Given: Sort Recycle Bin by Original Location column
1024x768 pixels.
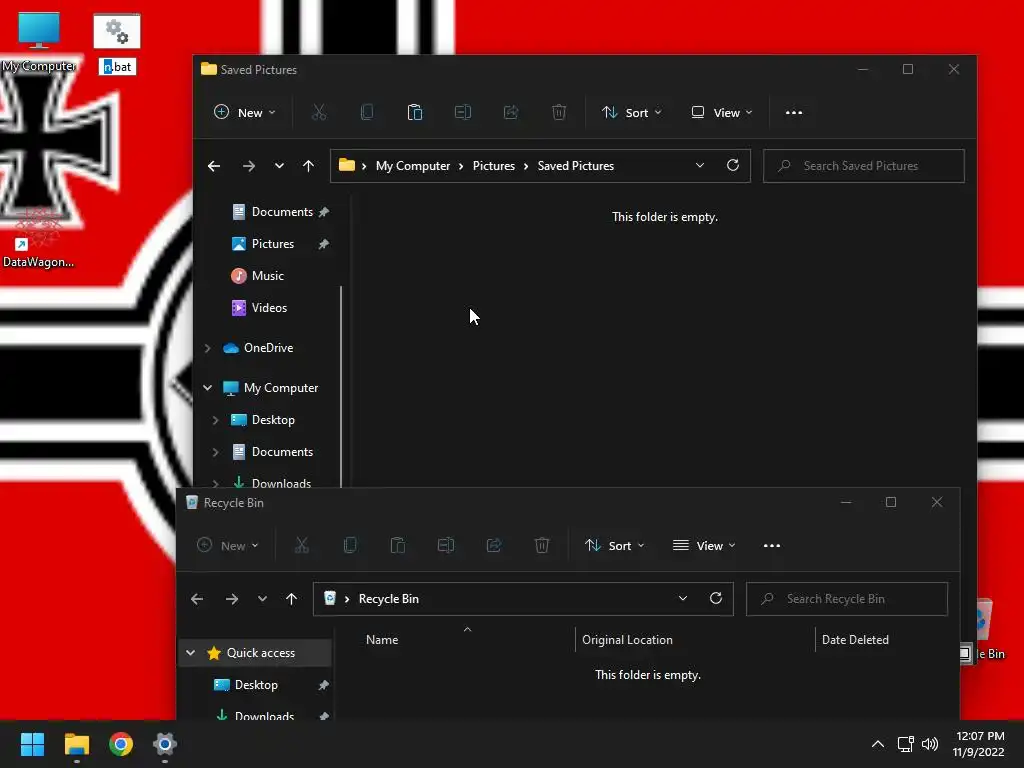Looking at the screenshot, I should (627, 640).
